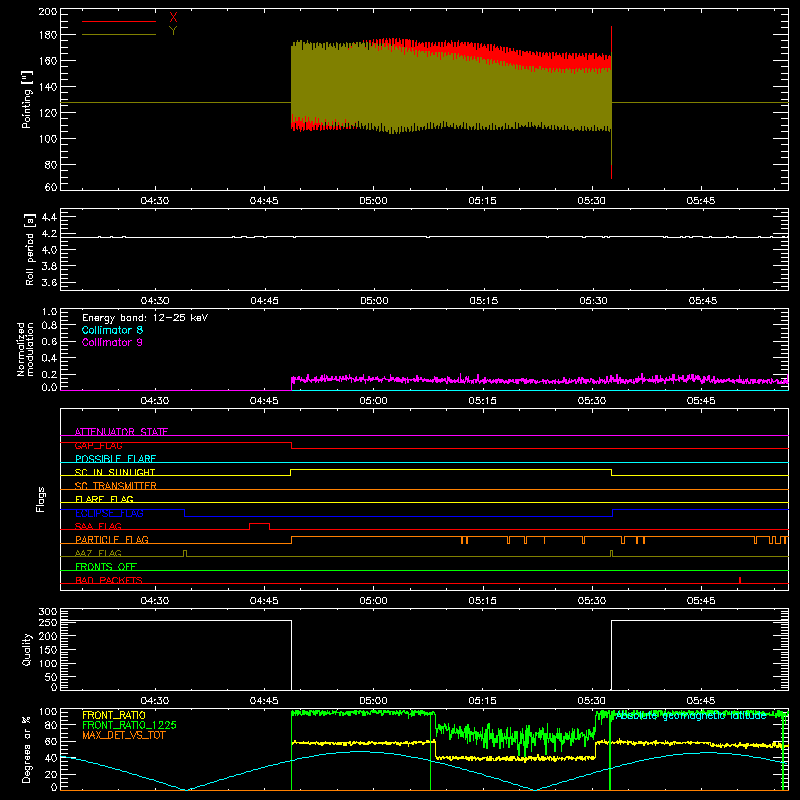This screenshot has width=800, height=800.
Task: Click the cyan Collimator 8 legend entry
Action: (112, 330)
